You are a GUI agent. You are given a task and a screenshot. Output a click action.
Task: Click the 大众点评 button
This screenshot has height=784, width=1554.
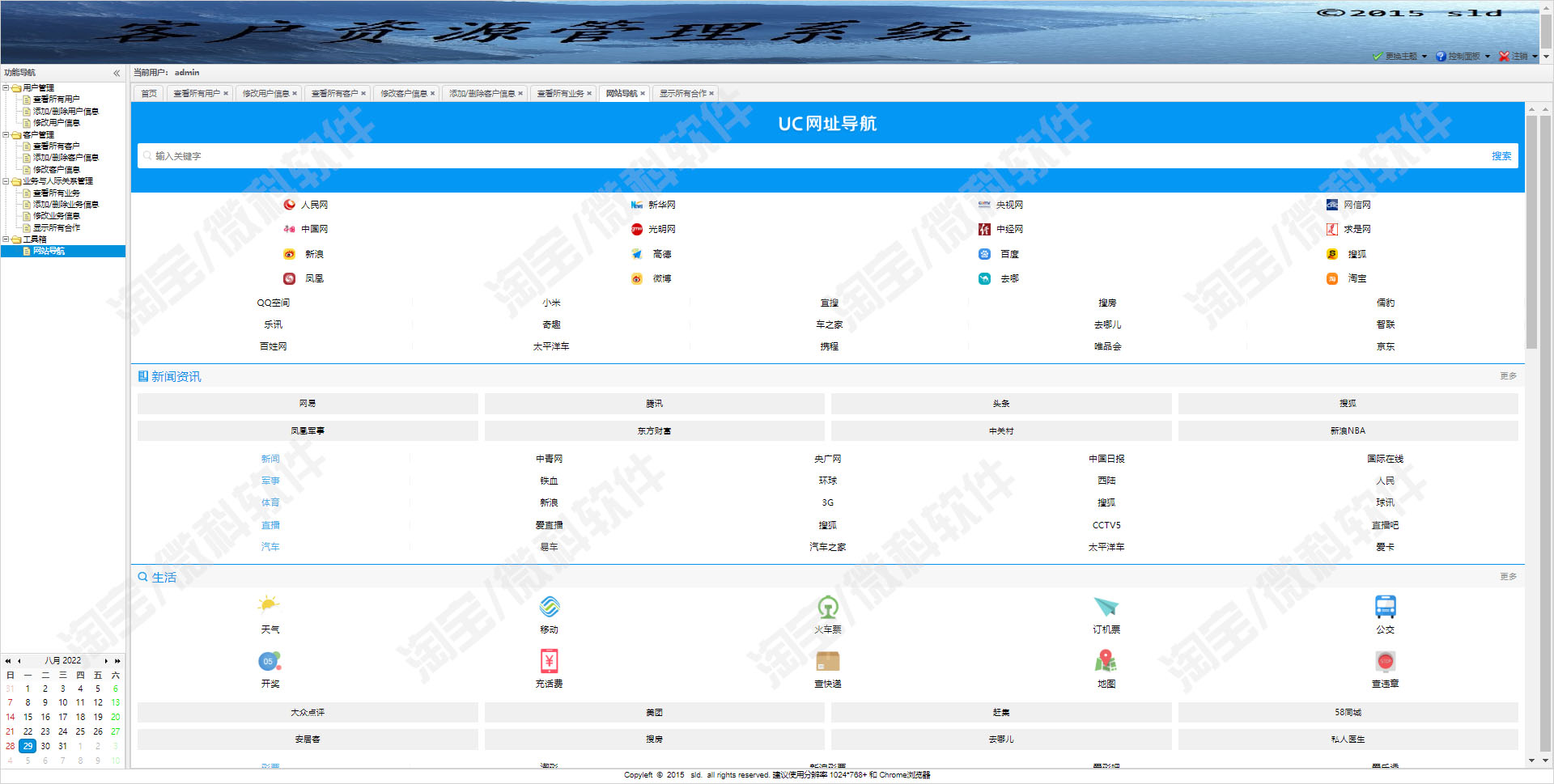308,713
